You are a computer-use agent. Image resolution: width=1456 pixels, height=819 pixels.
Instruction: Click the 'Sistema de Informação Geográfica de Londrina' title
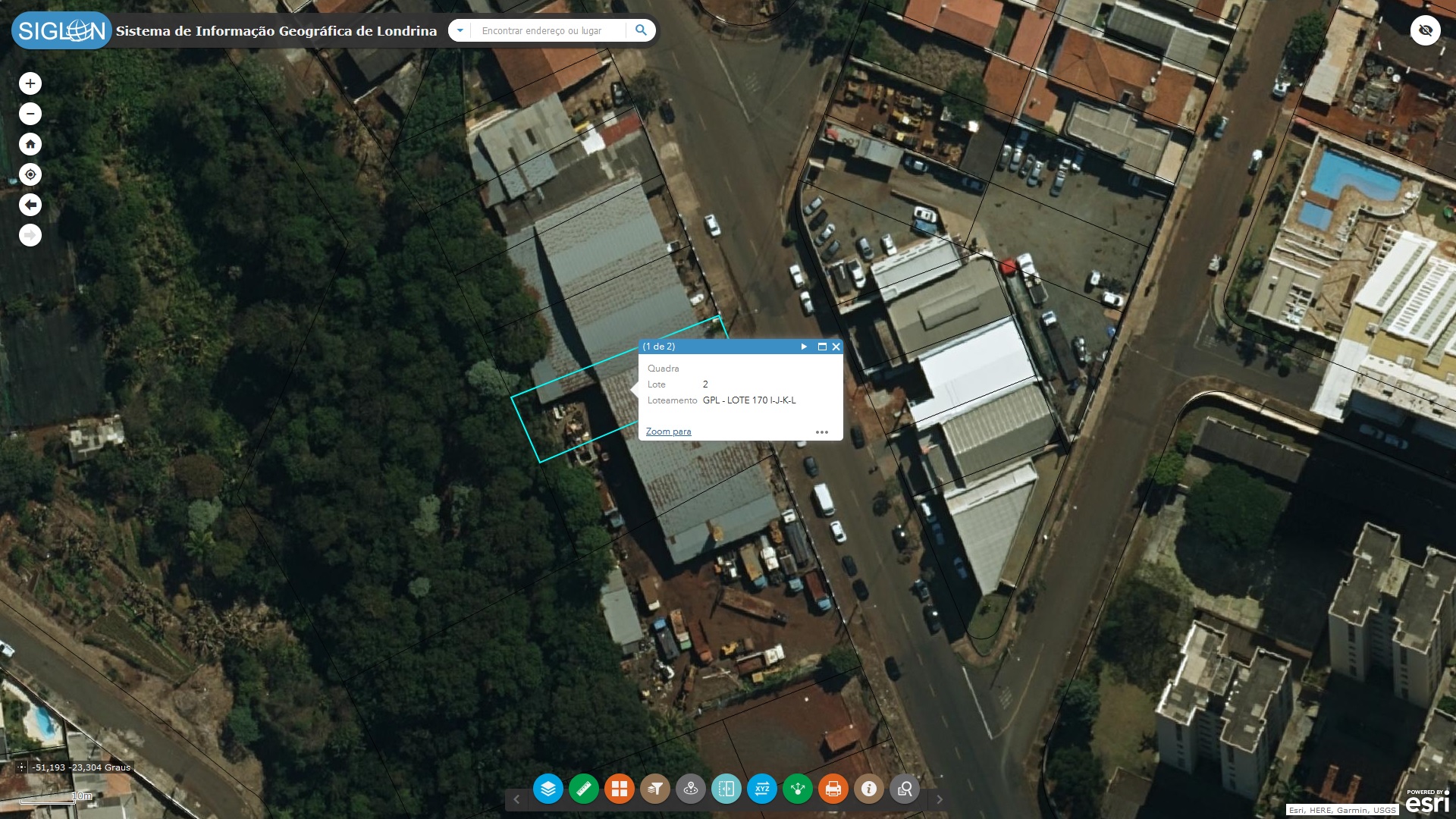coord(276,31)
